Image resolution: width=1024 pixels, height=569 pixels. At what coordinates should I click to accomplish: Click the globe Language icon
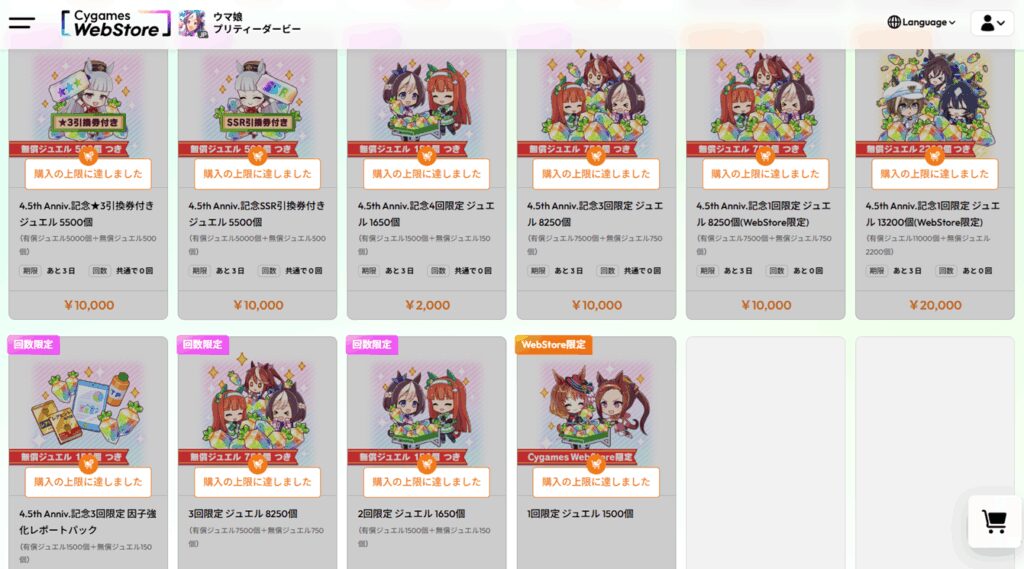click(x=894, y=22)
